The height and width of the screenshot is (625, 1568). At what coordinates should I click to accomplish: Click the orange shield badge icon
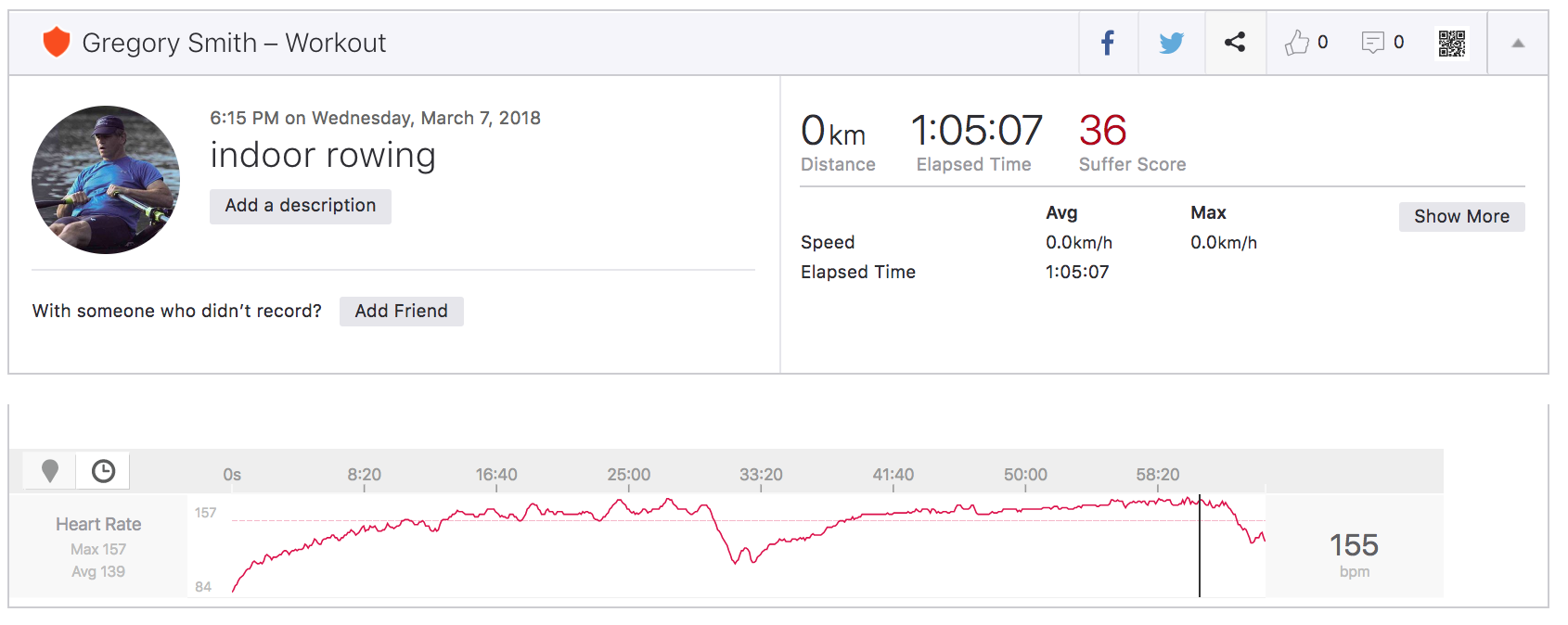click(57, 43)
